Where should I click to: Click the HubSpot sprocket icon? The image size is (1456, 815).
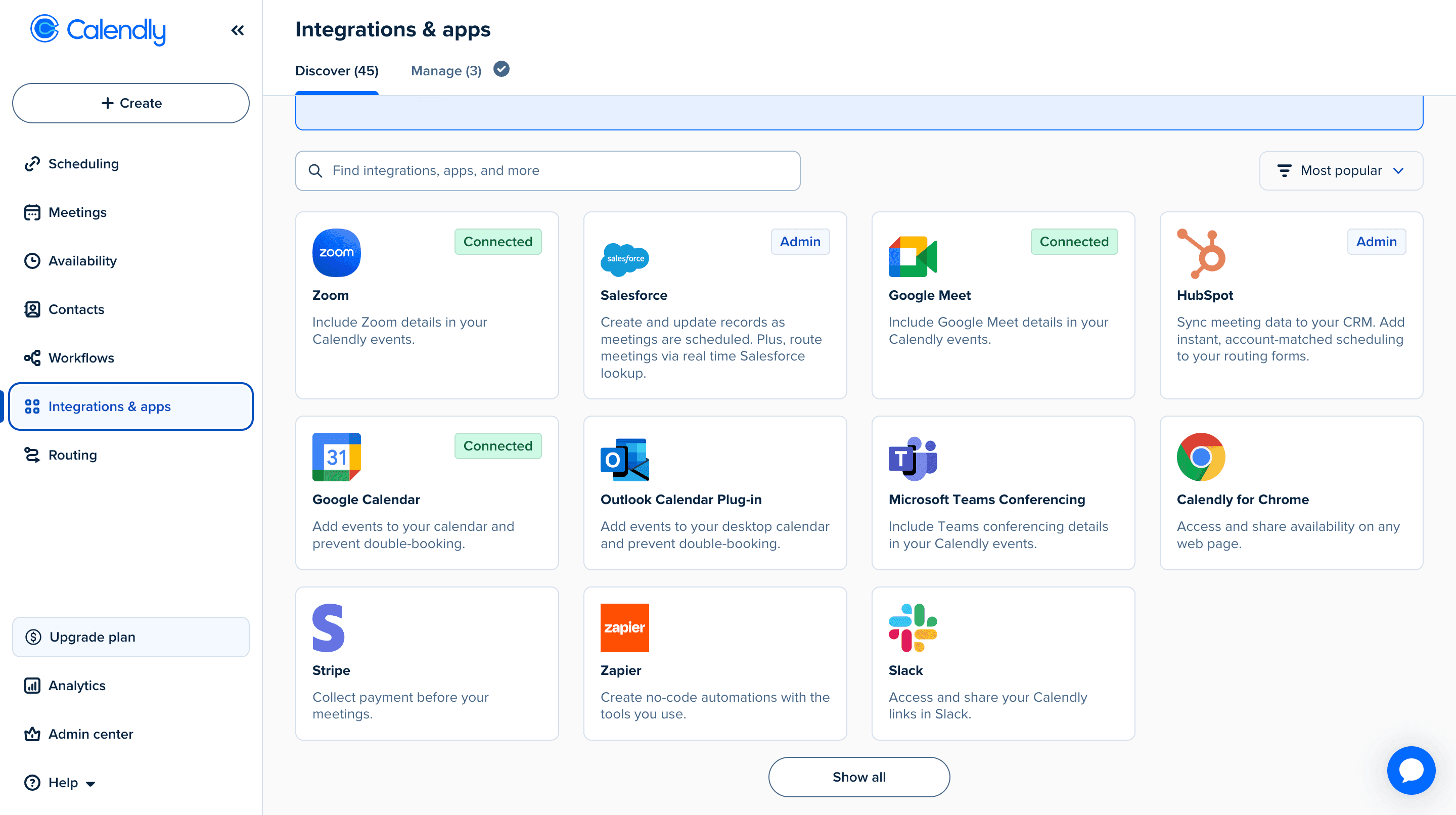(1201, 254)
